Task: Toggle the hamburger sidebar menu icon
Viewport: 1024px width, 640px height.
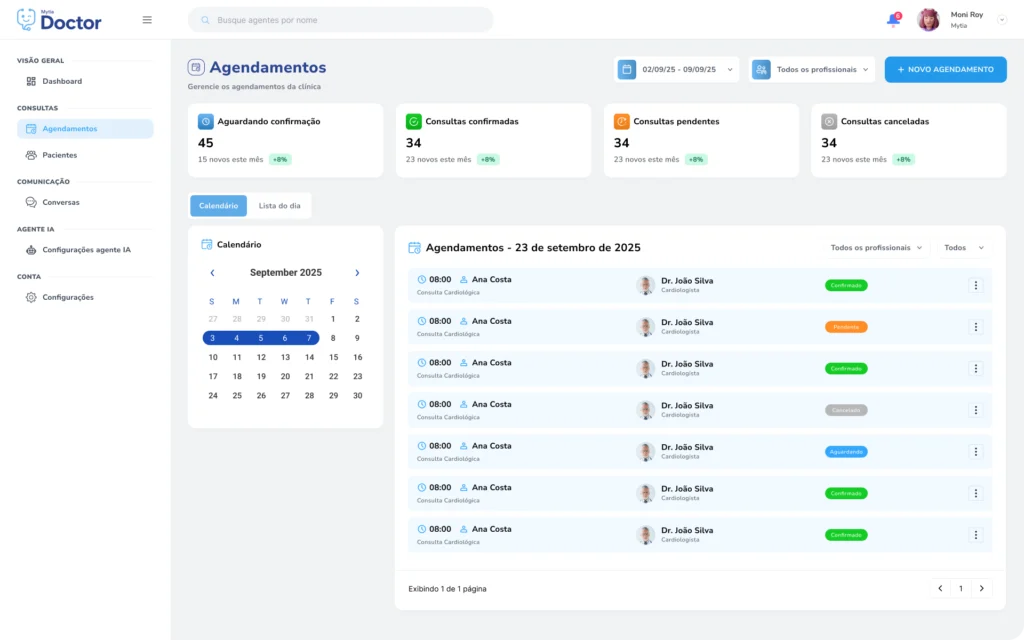Action: (147, 20)
